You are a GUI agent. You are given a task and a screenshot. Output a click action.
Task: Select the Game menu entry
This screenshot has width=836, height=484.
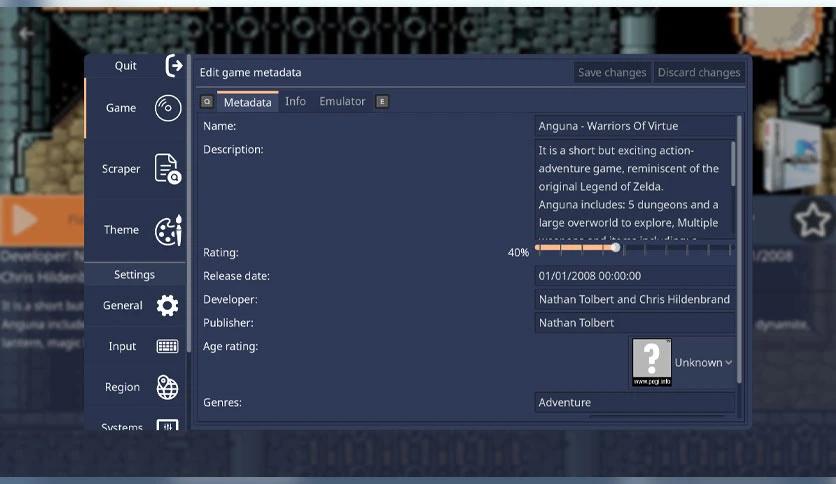coord(135,108)
